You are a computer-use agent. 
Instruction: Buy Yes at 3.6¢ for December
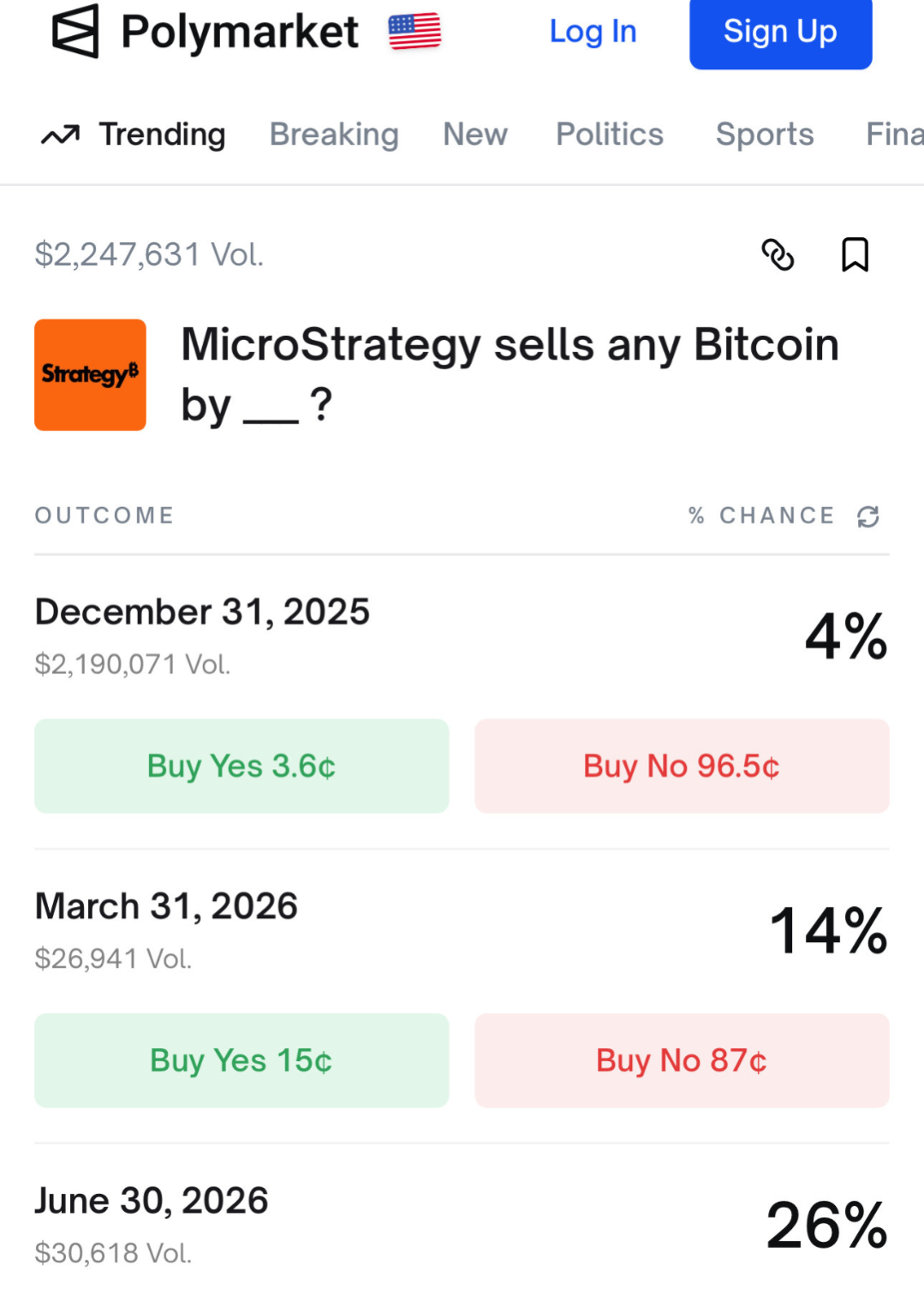241,766
